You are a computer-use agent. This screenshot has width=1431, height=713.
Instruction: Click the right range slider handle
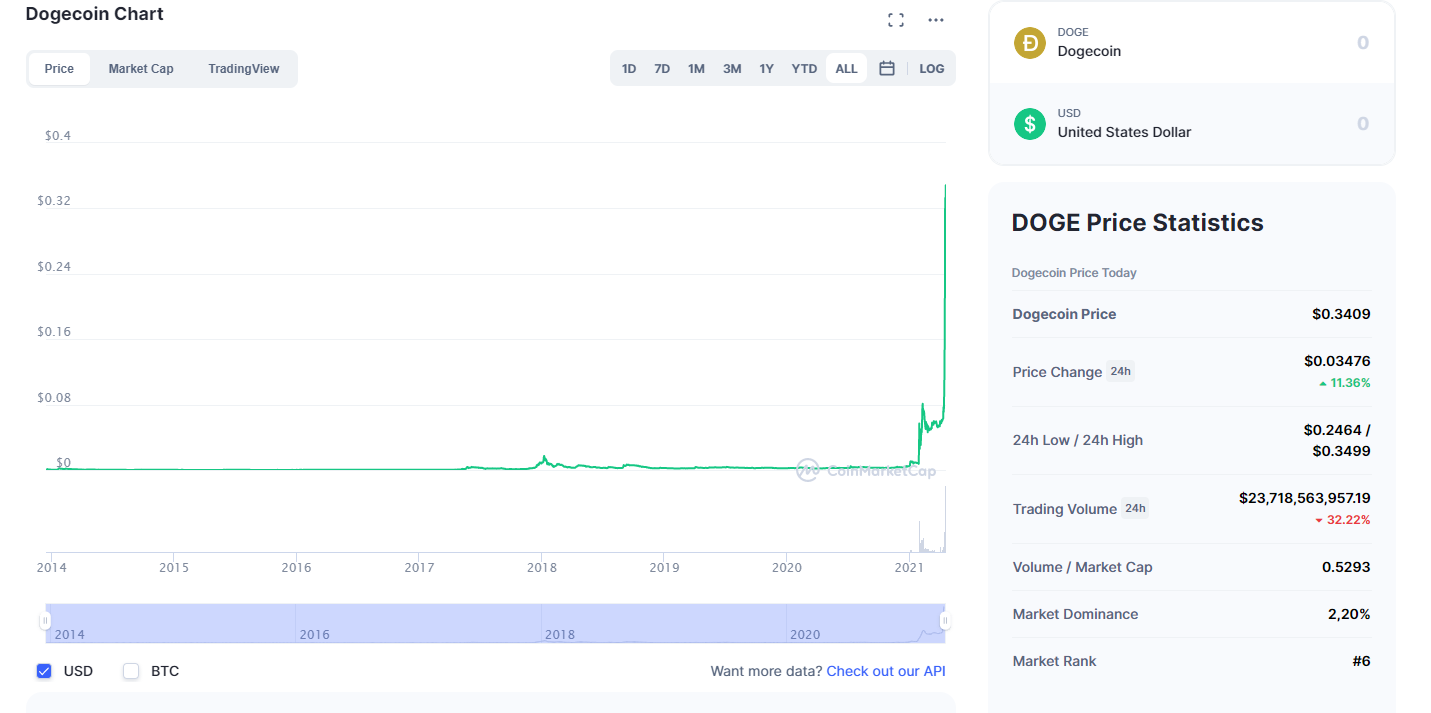(x=945, y=621)
